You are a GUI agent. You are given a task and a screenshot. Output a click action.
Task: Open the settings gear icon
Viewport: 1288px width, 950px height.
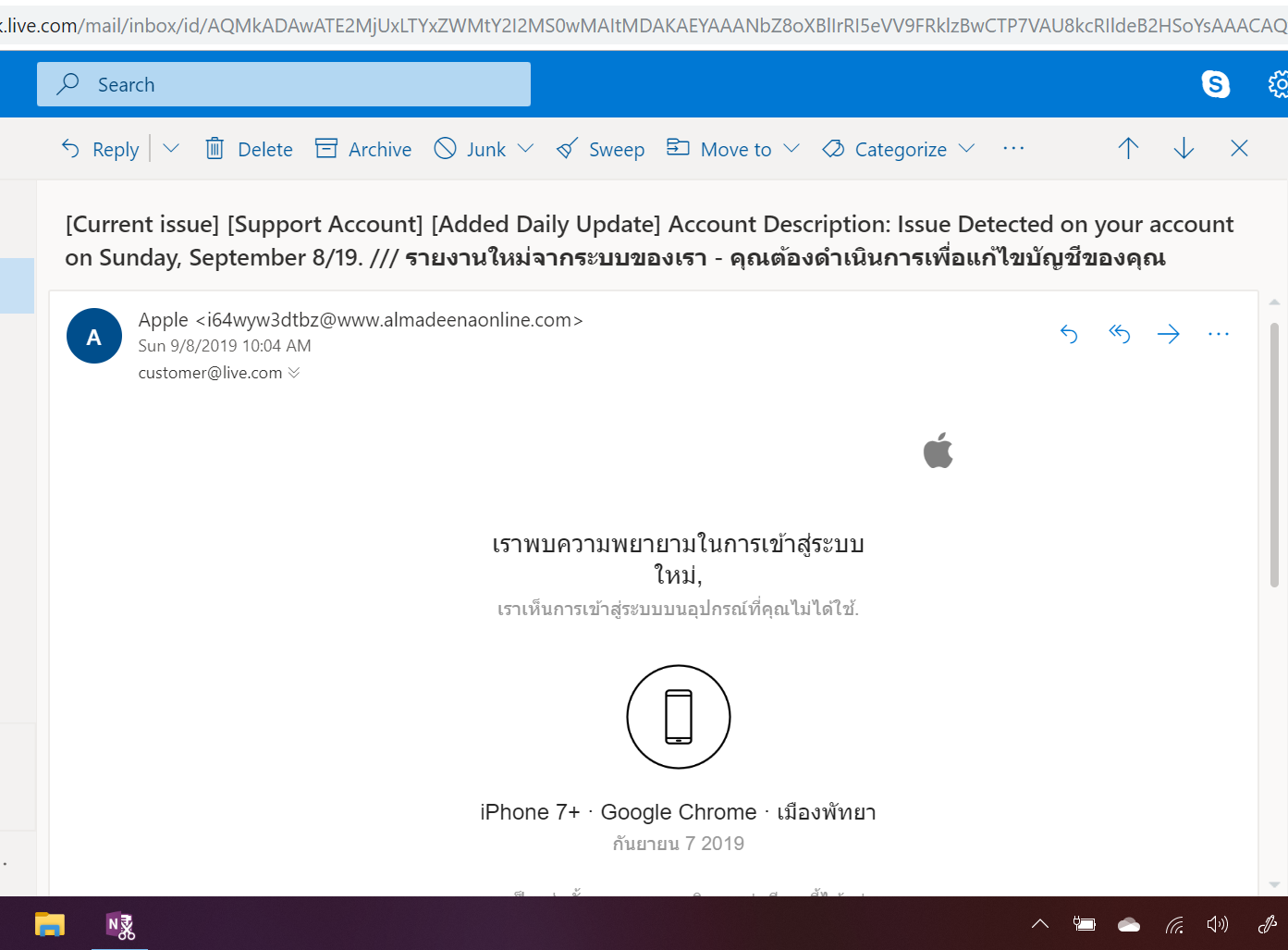click(x=1279, y=84)
